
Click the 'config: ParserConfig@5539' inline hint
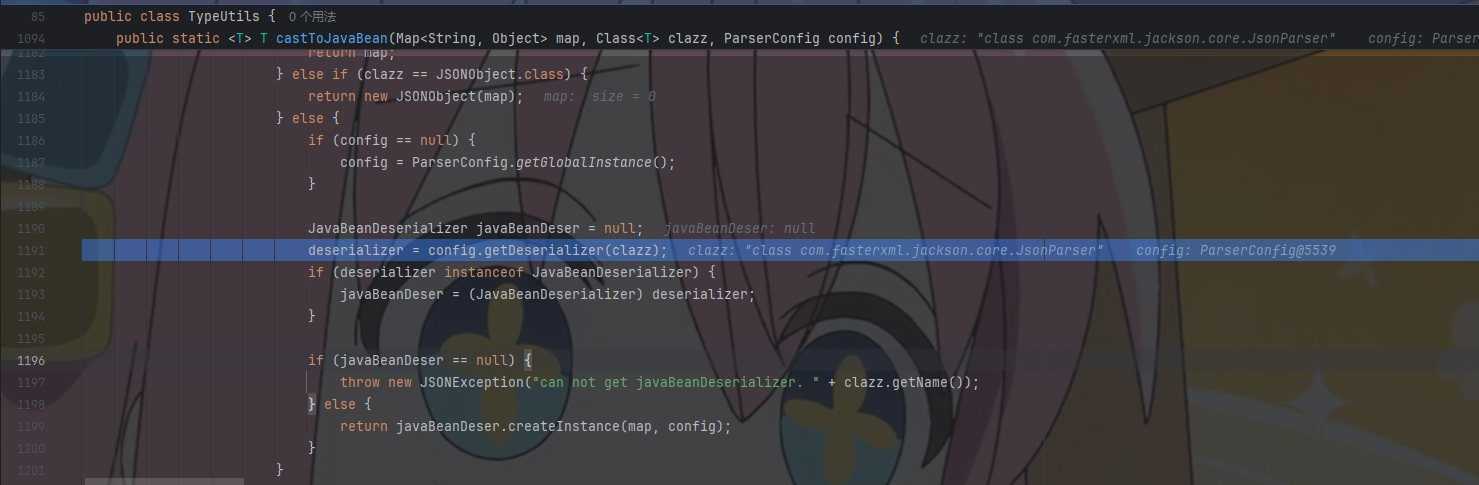1236,250
